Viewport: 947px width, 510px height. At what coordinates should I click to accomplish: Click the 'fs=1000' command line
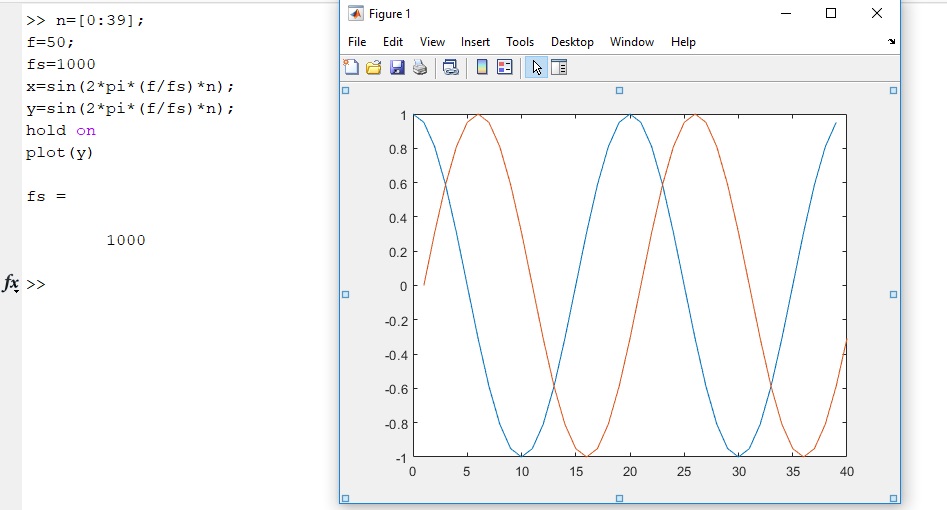pos(60,64)
